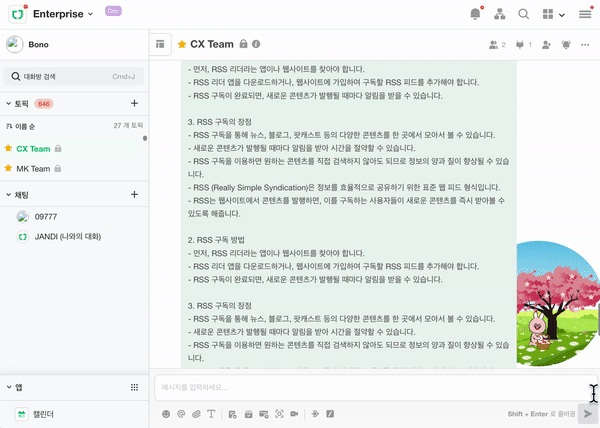Click the magnifier search icon in top bar
The height and width of the screenshot is (428, 600).
click(x=523, y=14)
